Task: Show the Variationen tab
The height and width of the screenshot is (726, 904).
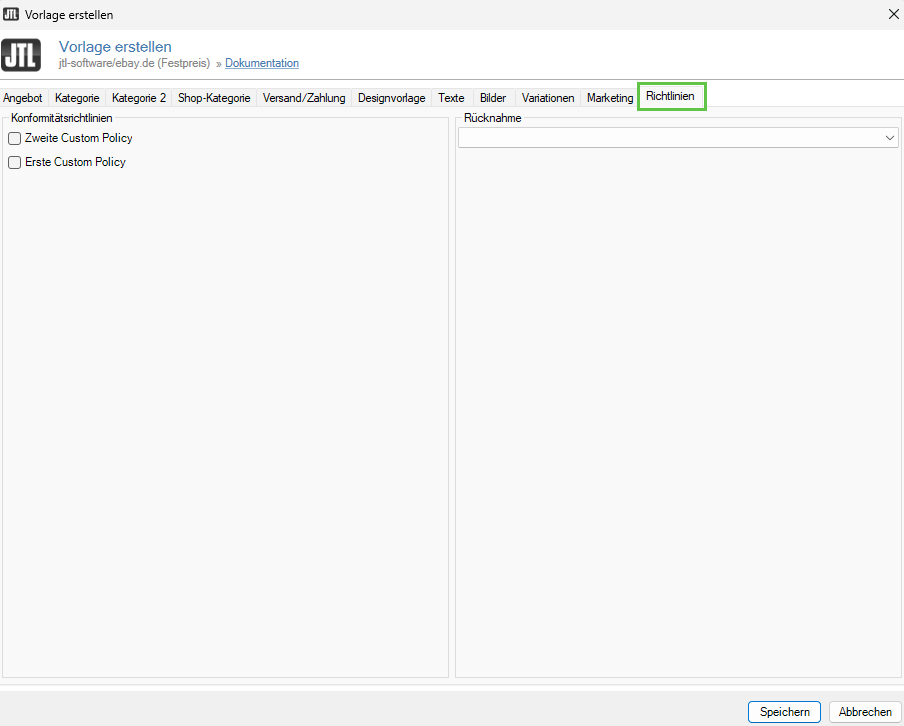Action: 548,98
